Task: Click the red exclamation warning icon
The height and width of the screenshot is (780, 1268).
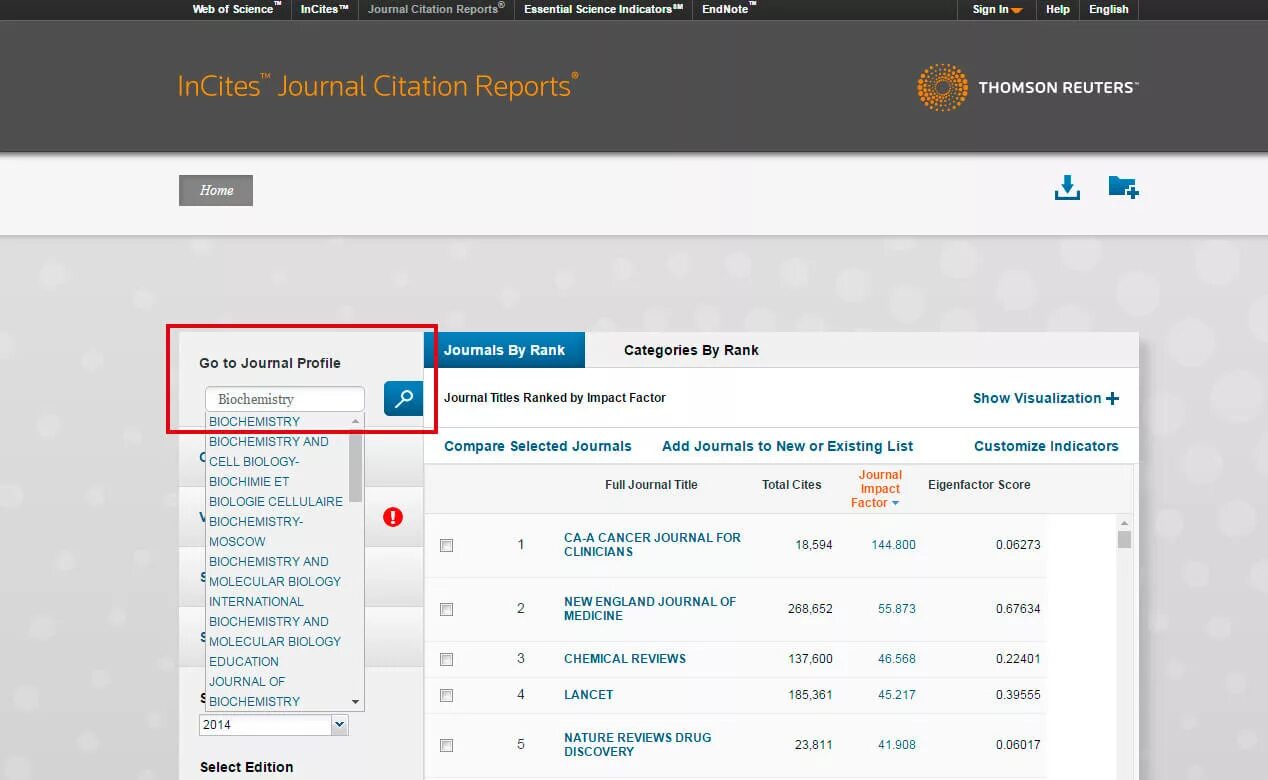Action: (x=393, y=516)
